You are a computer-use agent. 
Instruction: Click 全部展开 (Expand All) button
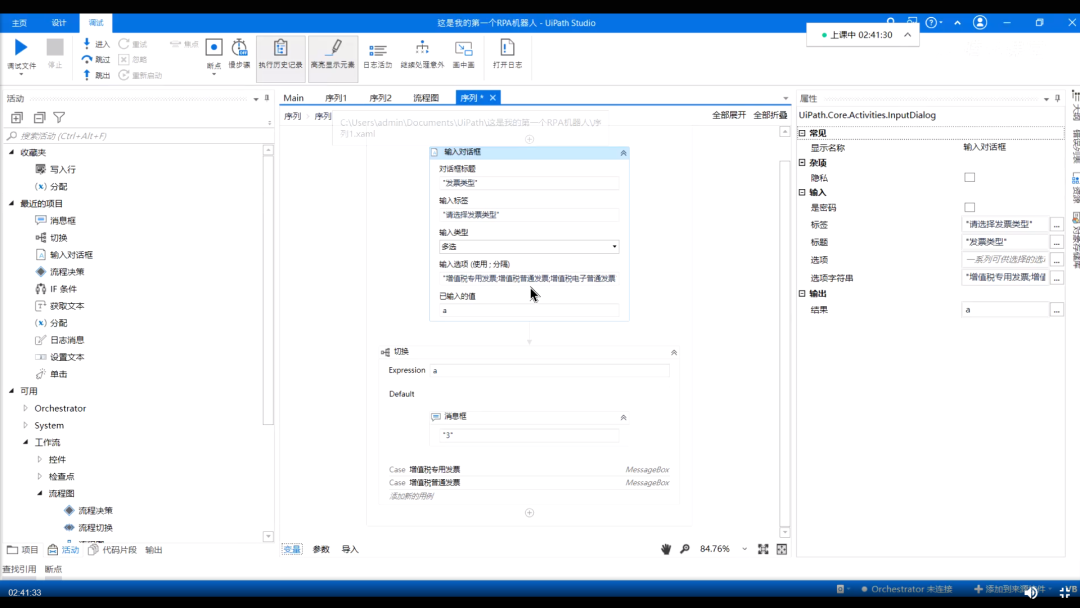tap(728, 116)
